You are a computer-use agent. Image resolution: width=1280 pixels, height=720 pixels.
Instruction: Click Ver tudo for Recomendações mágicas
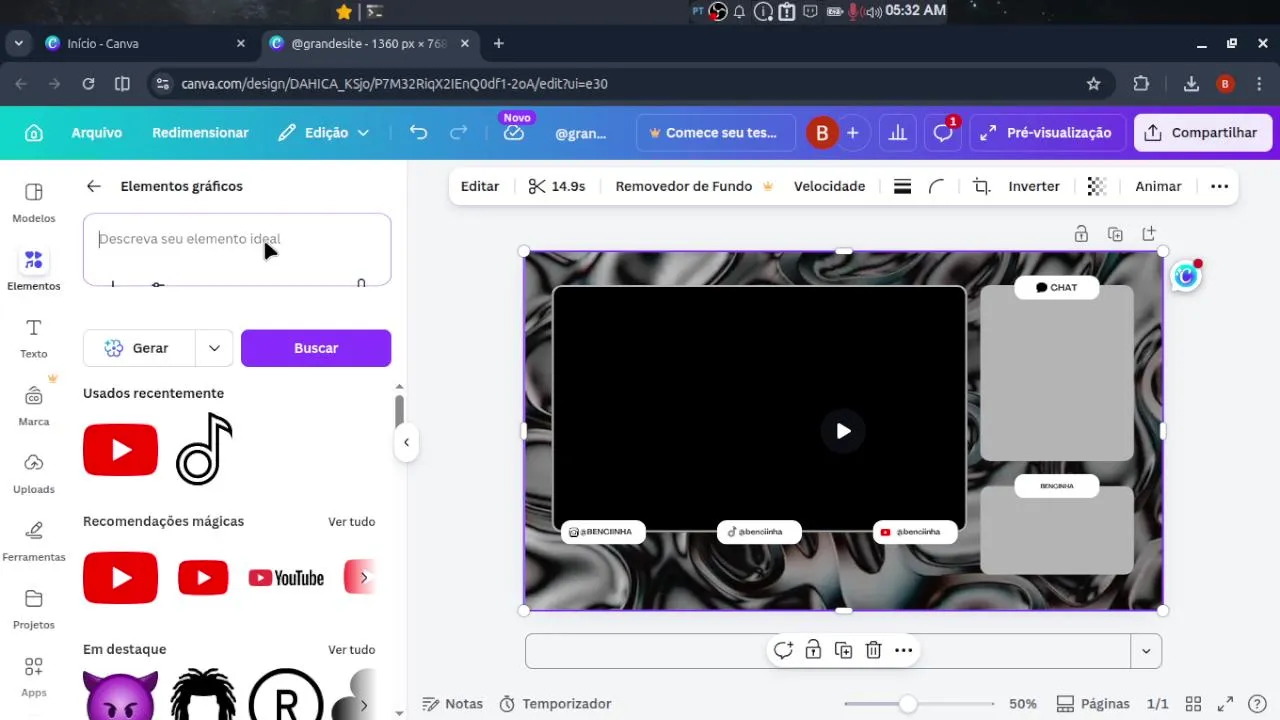pos(352,522)
